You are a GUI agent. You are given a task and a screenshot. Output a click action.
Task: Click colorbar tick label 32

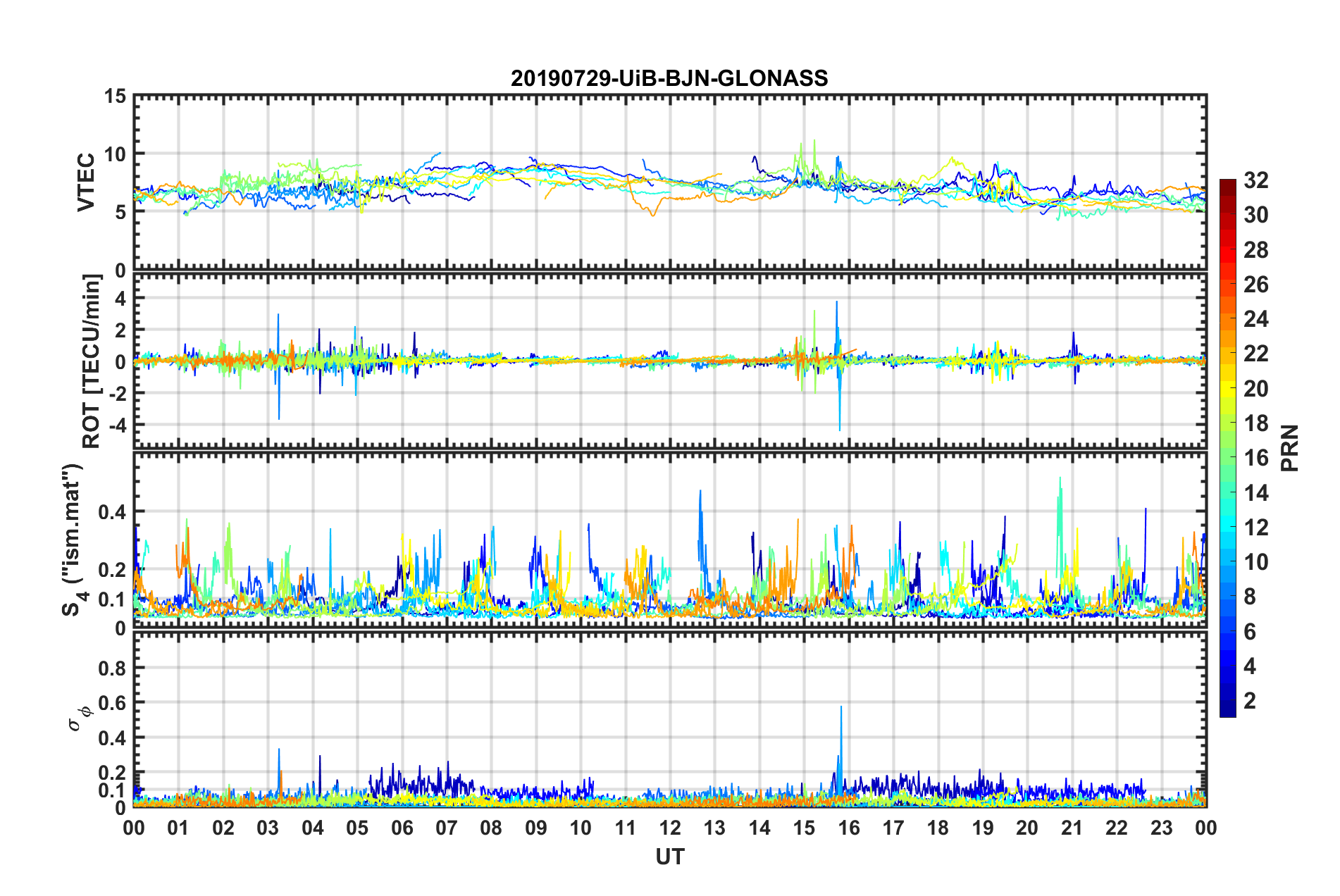[1255, 180]
